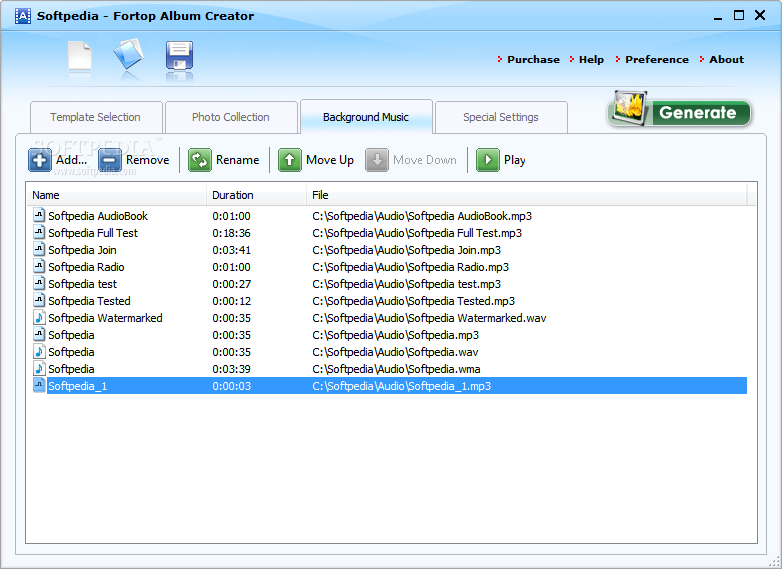Select the Softpedia Tested name
The height and width of the screenshot is (569, 782).
point(89,301)
